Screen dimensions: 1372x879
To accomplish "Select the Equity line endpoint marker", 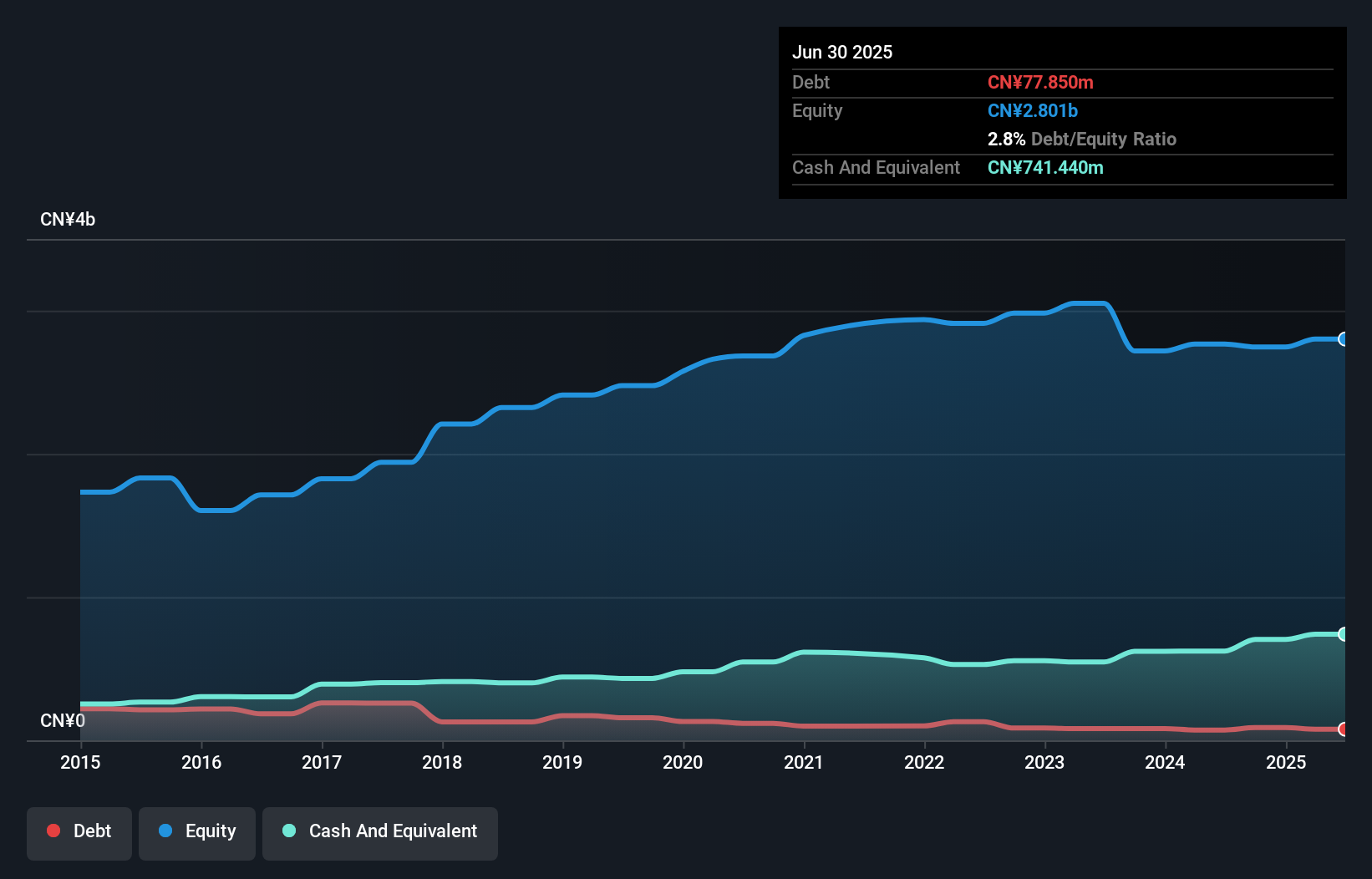I will point(1343,339).
